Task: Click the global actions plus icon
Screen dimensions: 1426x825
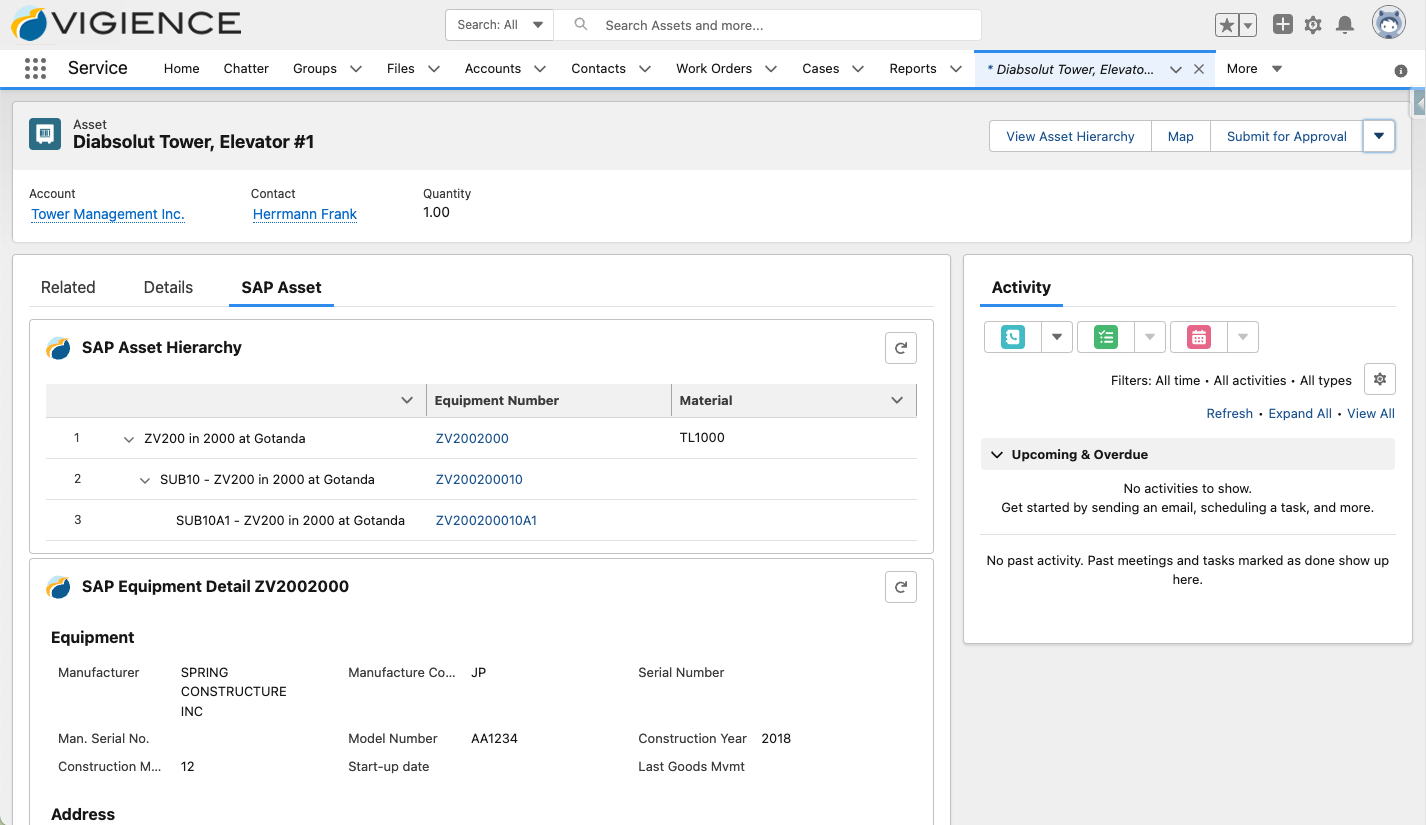Action: (1283, 25)
